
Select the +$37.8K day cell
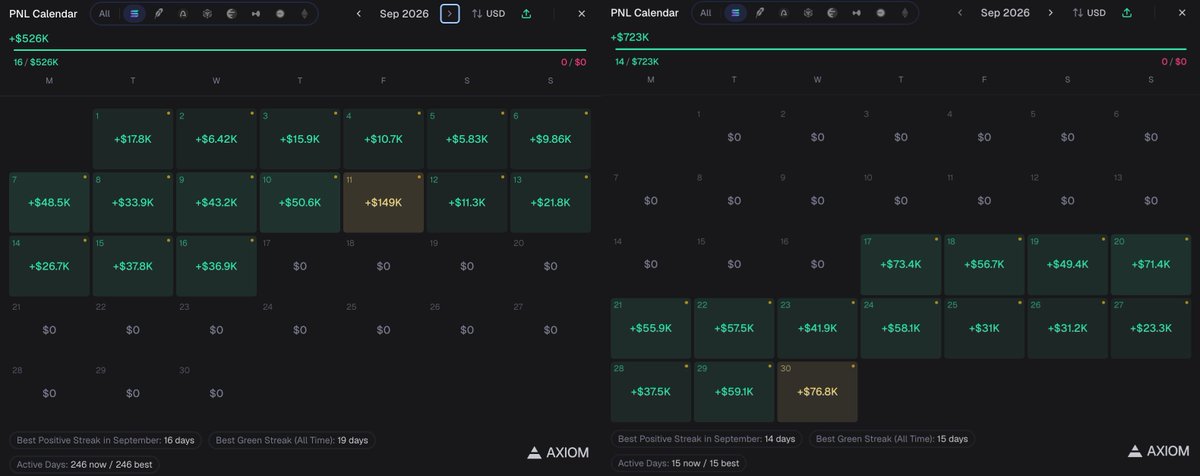133,266
